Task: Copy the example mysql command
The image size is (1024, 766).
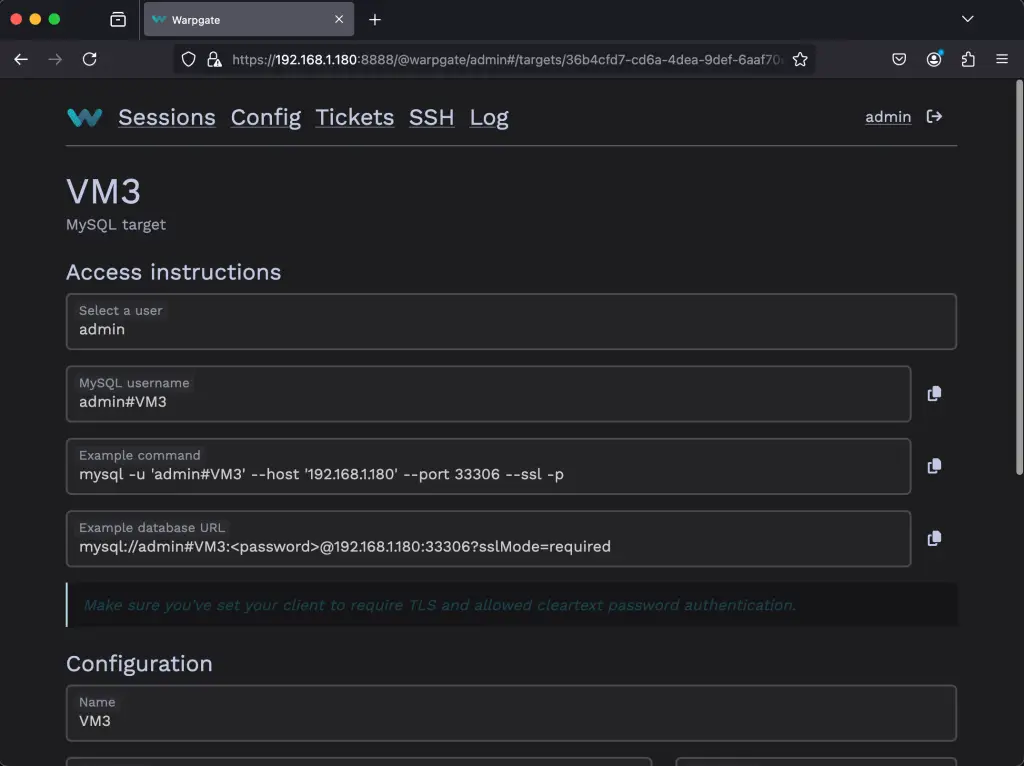Action: [933, 465]
